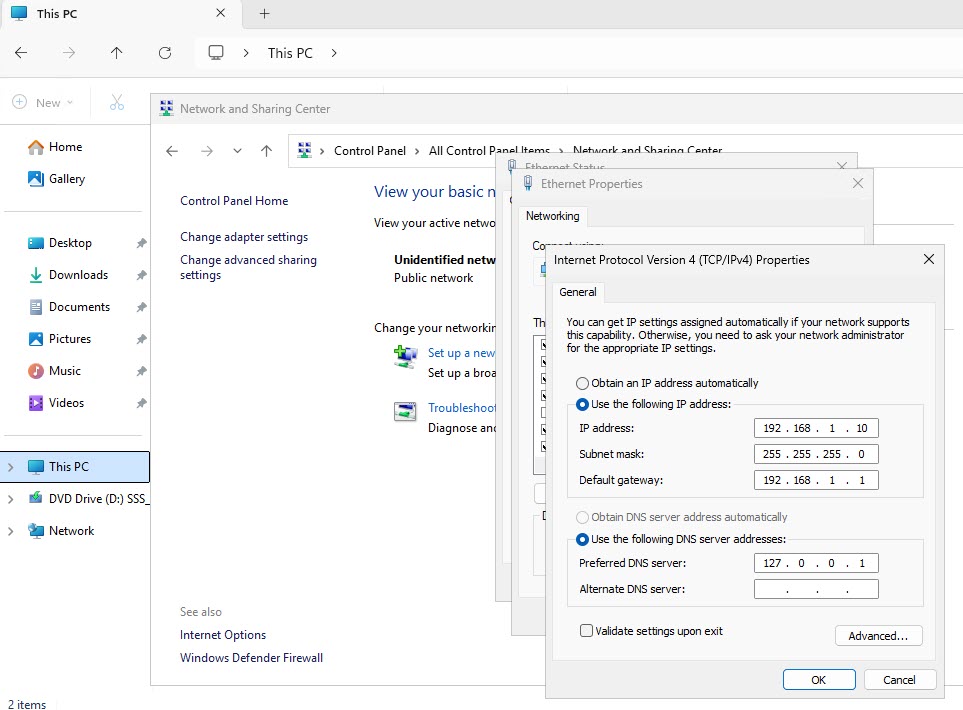Go up one level in File Explorer

(117, 53)
